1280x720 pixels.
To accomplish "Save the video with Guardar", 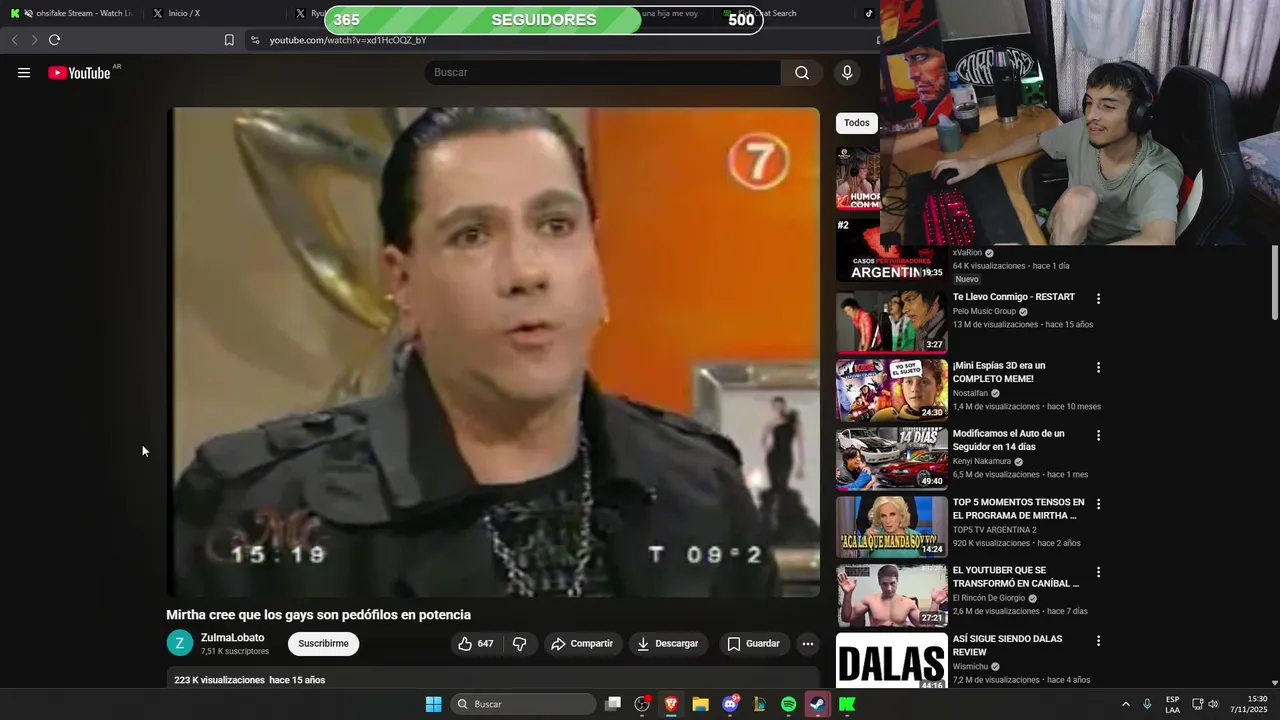I will [753, 644].
